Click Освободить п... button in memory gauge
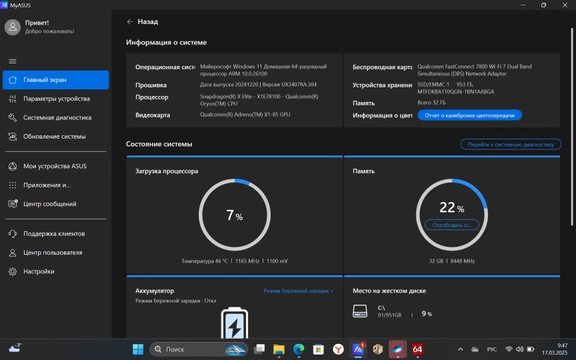This screenshot has height=360, width=576. pyautogui.click(x=452, y=225)
